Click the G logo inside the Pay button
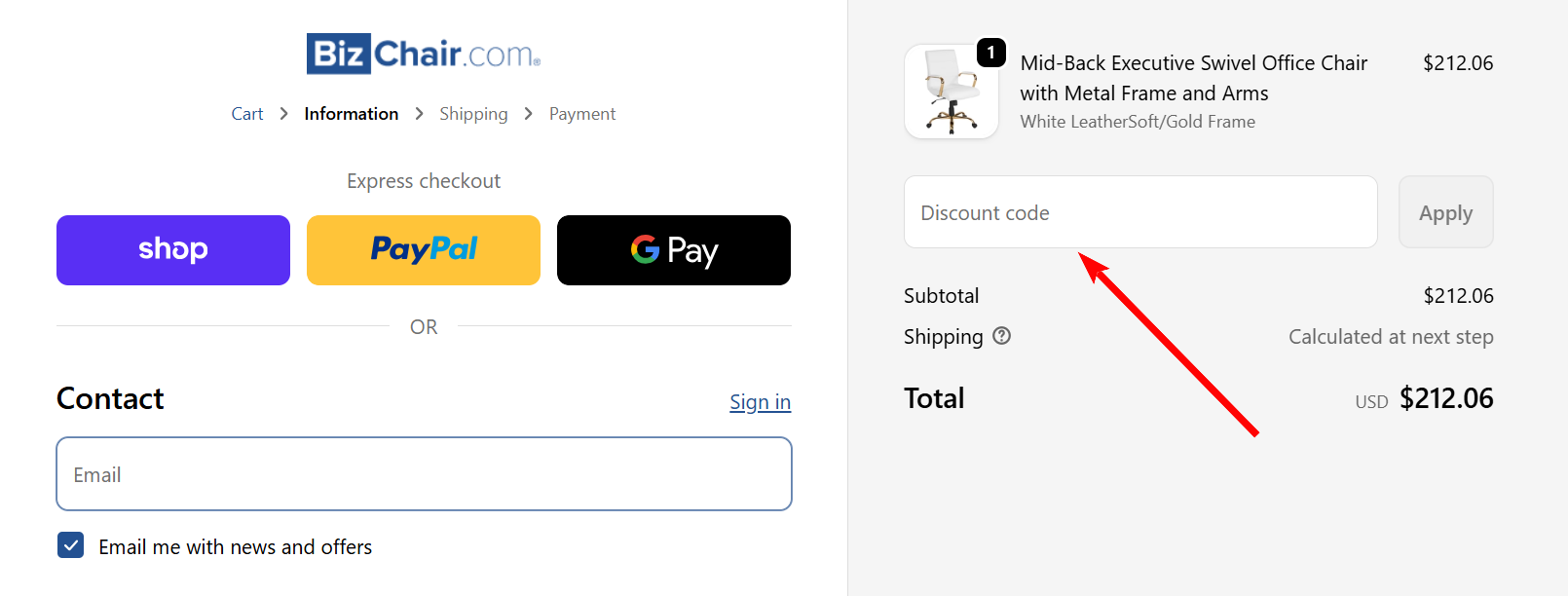This screenshot has height=596, width=1568. (x=643, y=250)
